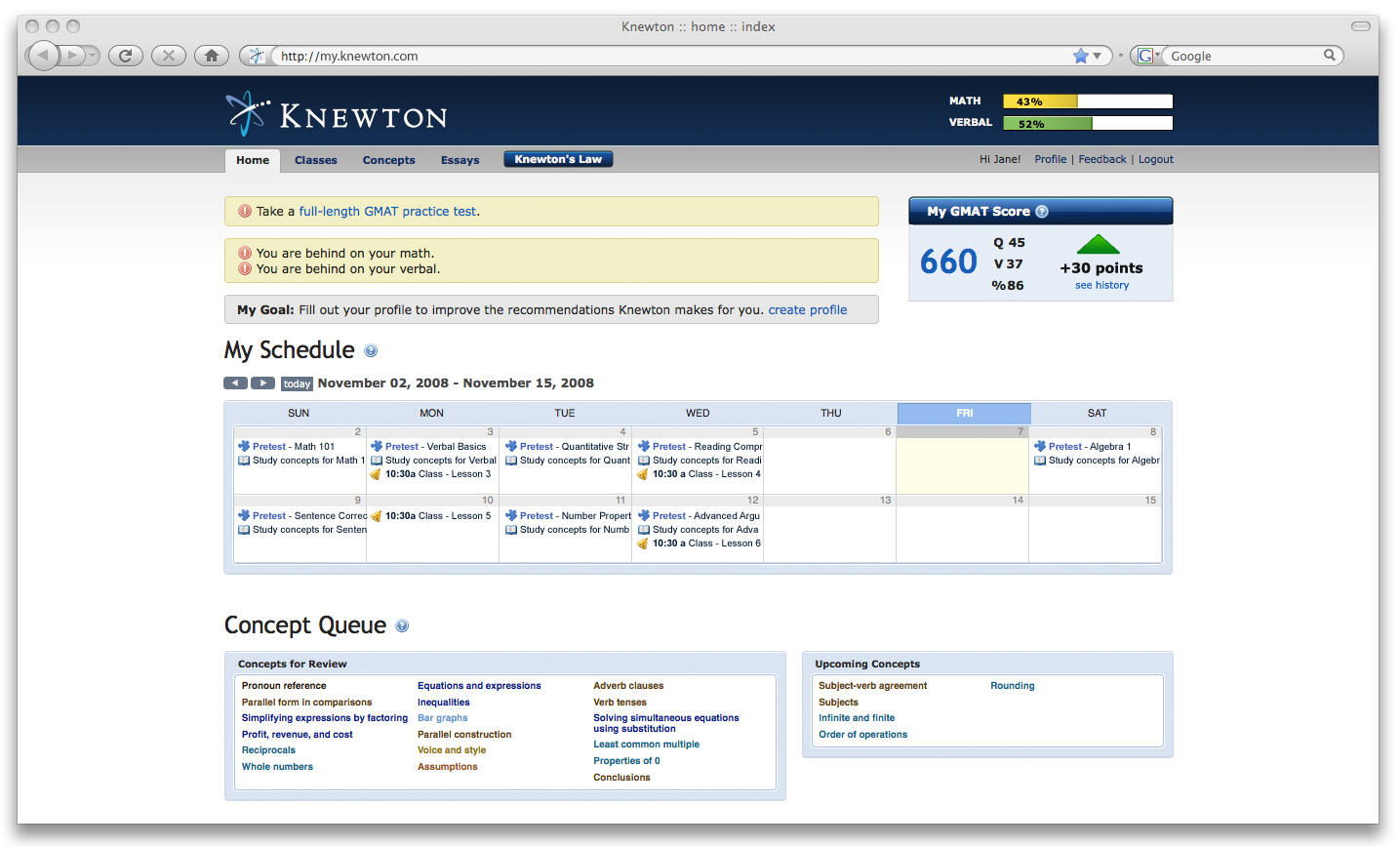Toggle the toolbar pill button in the title bar
The width and height of the screenshot is (1400, 847).
[1361, 26]
